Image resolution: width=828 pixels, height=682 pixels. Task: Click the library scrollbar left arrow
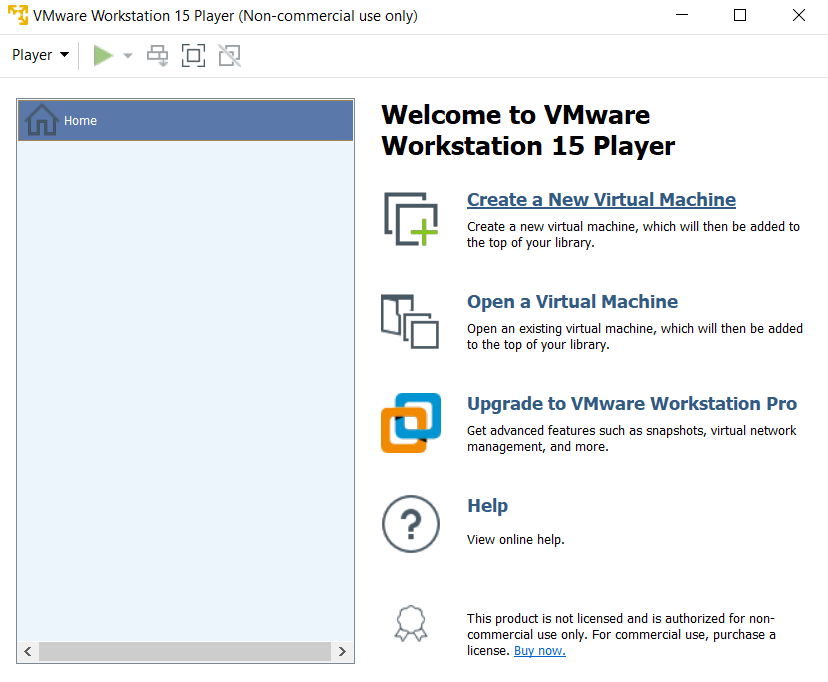tap(28, 651)
